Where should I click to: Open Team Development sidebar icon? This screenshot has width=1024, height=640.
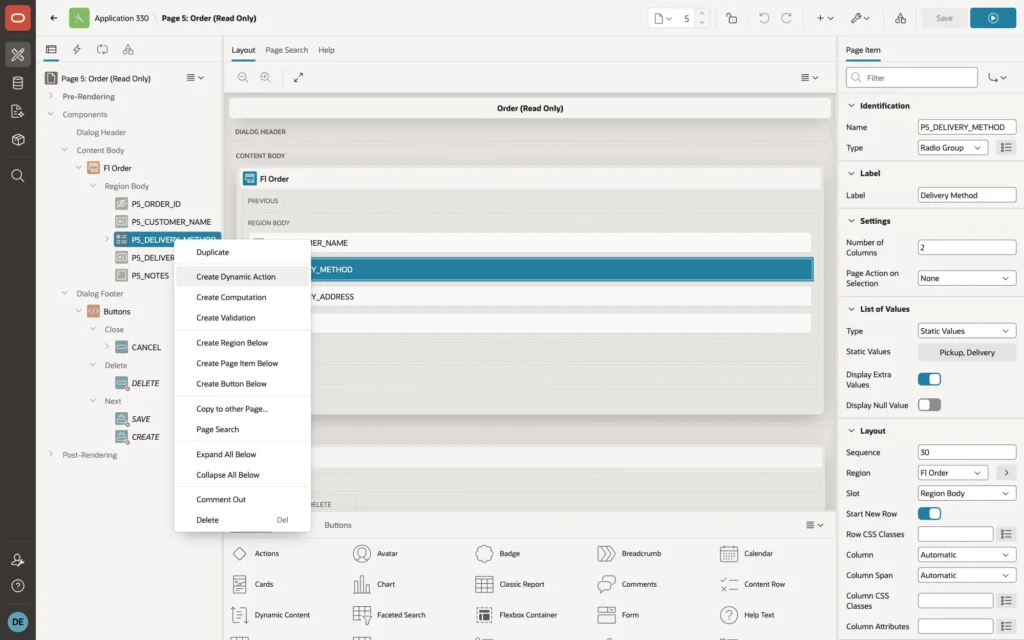[x=18, y=111]
